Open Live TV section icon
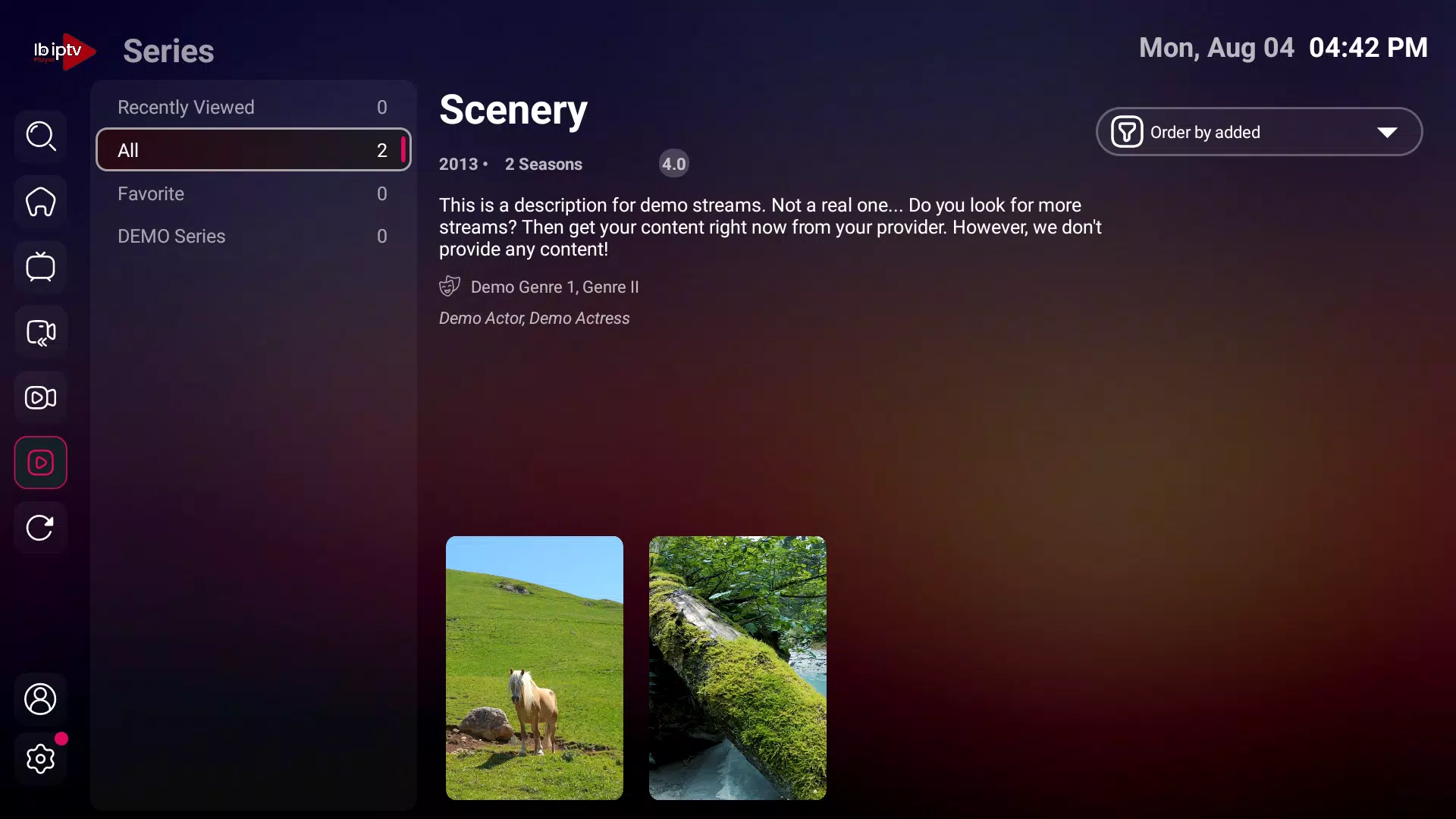Screen dimensions: 1456x819 coord(41,267)
